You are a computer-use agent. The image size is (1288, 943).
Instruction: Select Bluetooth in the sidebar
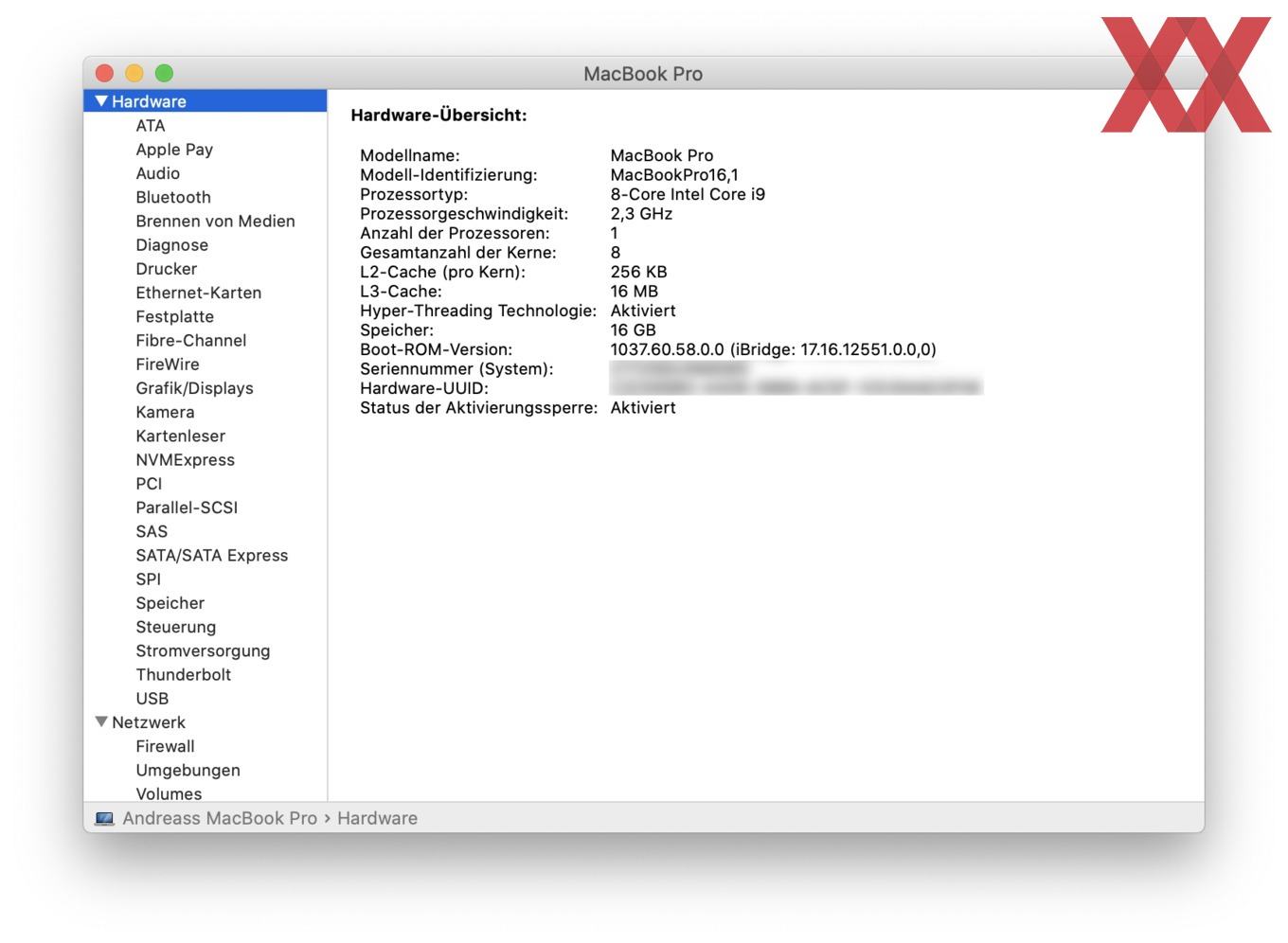173,197
